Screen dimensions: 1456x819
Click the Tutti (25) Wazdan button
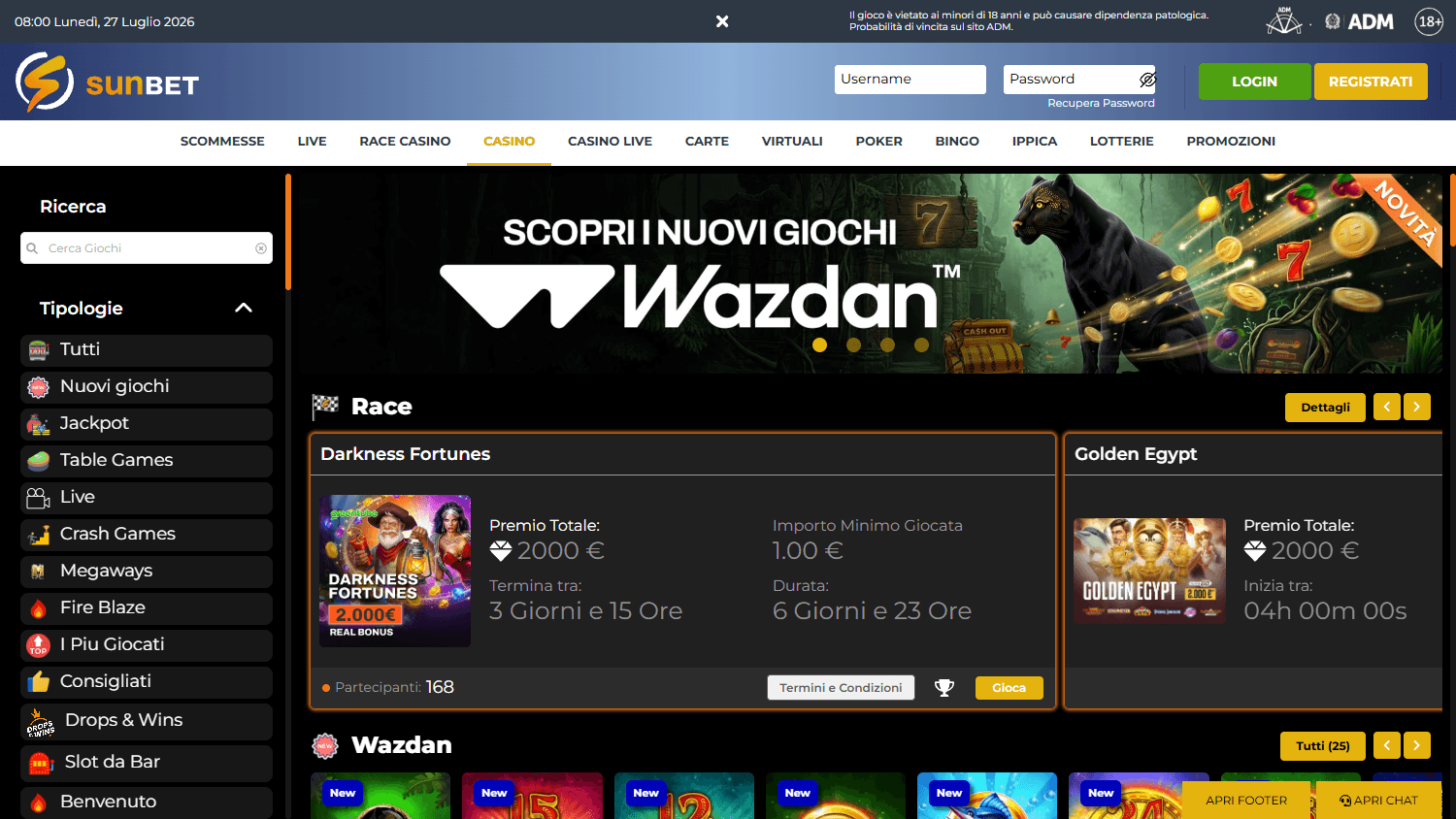[1323, 746]
